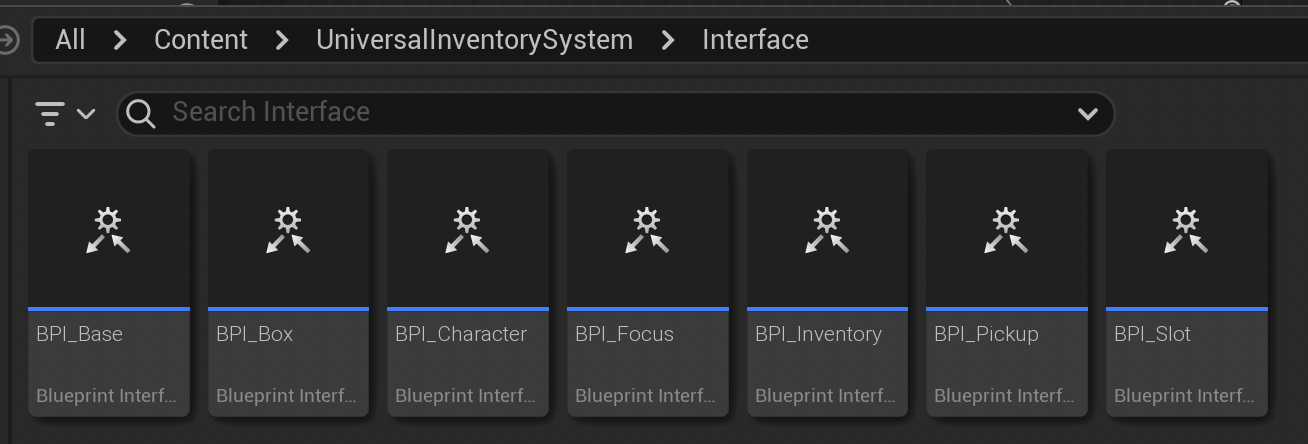Navigate to the All breadcrumb
This screenshot has height=444, width=1308.
point(70,40)
